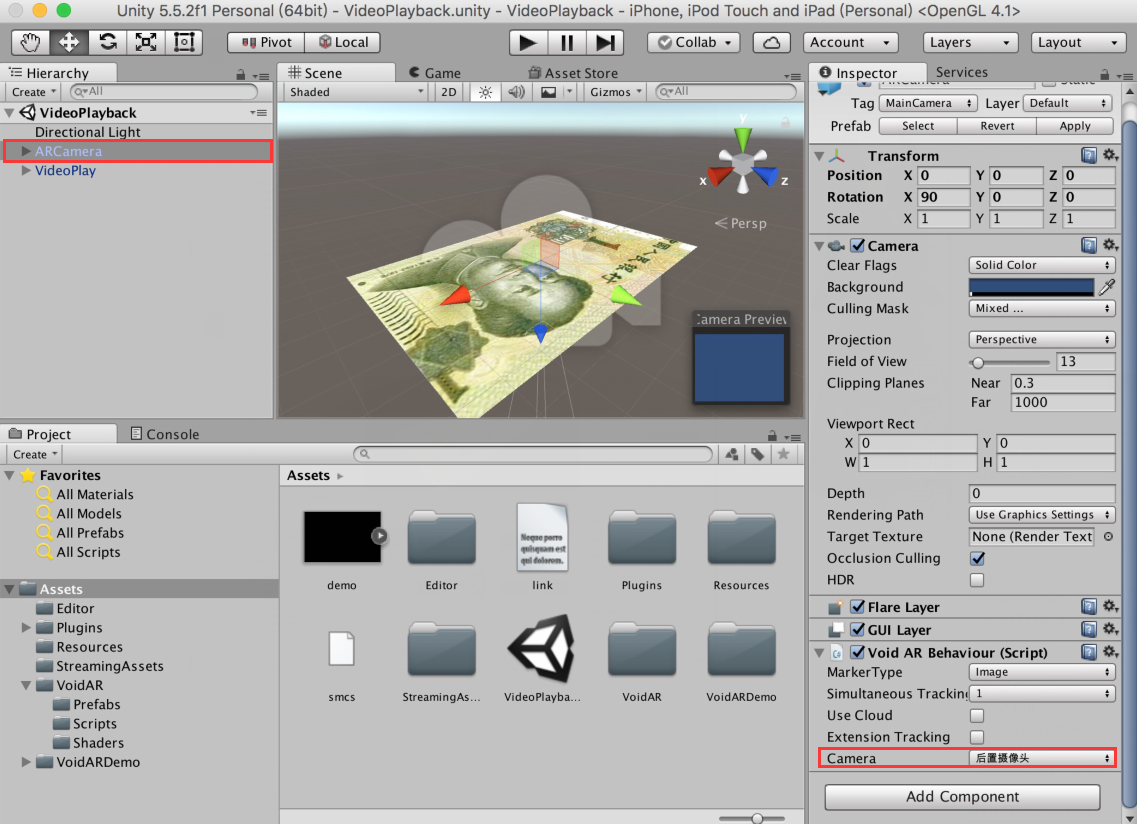Screen dimensions: 1137x824
Task: Open the VideoPlayback scene asset
Action: pos(542,659)
